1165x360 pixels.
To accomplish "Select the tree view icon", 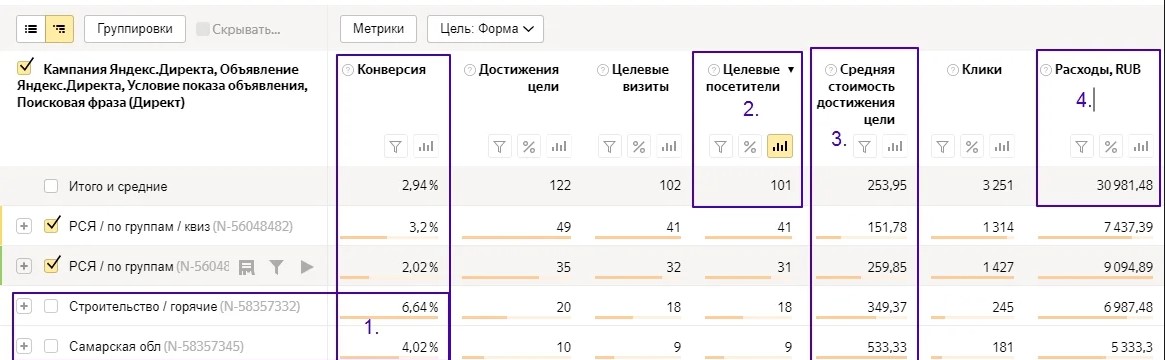I will click(59, 29).
